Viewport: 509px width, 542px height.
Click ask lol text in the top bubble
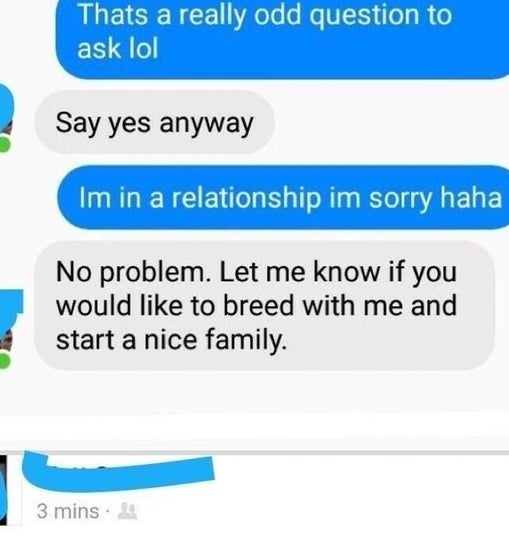pos(118,48)
